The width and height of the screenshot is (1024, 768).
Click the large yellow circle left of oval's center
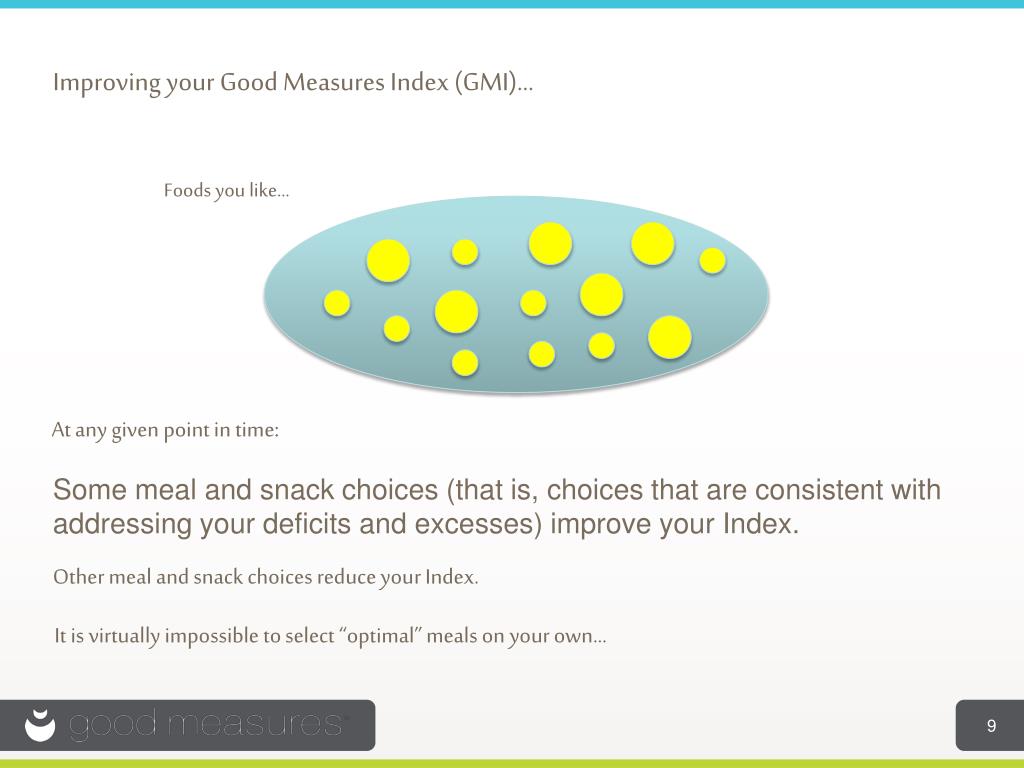[x=456, y=312]
